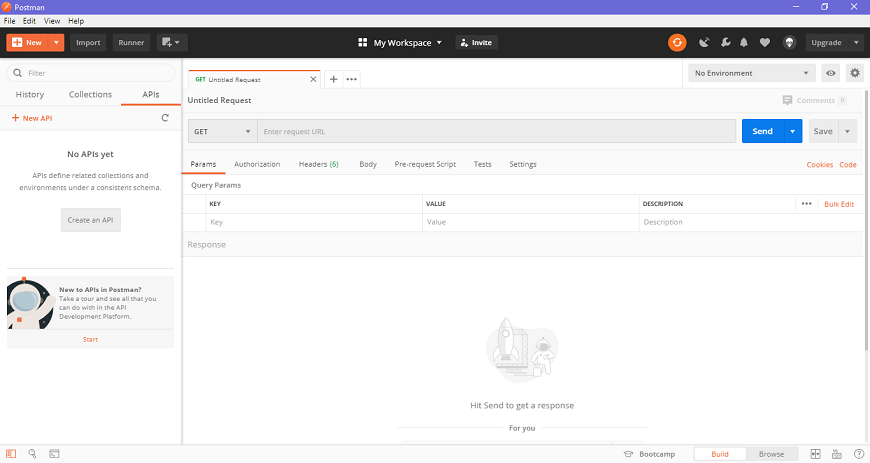Switch to the Collections tab
Screen dimensions: 870x463
(90, 94)
